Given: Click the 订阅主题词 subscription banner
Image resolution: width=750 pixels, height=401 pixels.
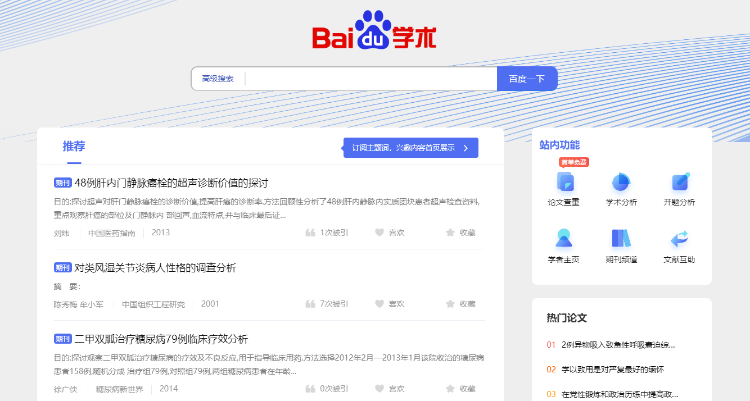Looking at the screenshot, I should [411, 148].
